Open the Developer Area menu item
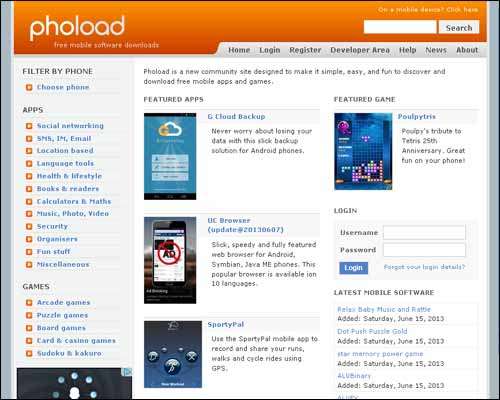The width and height of the screenshot is (500, 400). 360,50
